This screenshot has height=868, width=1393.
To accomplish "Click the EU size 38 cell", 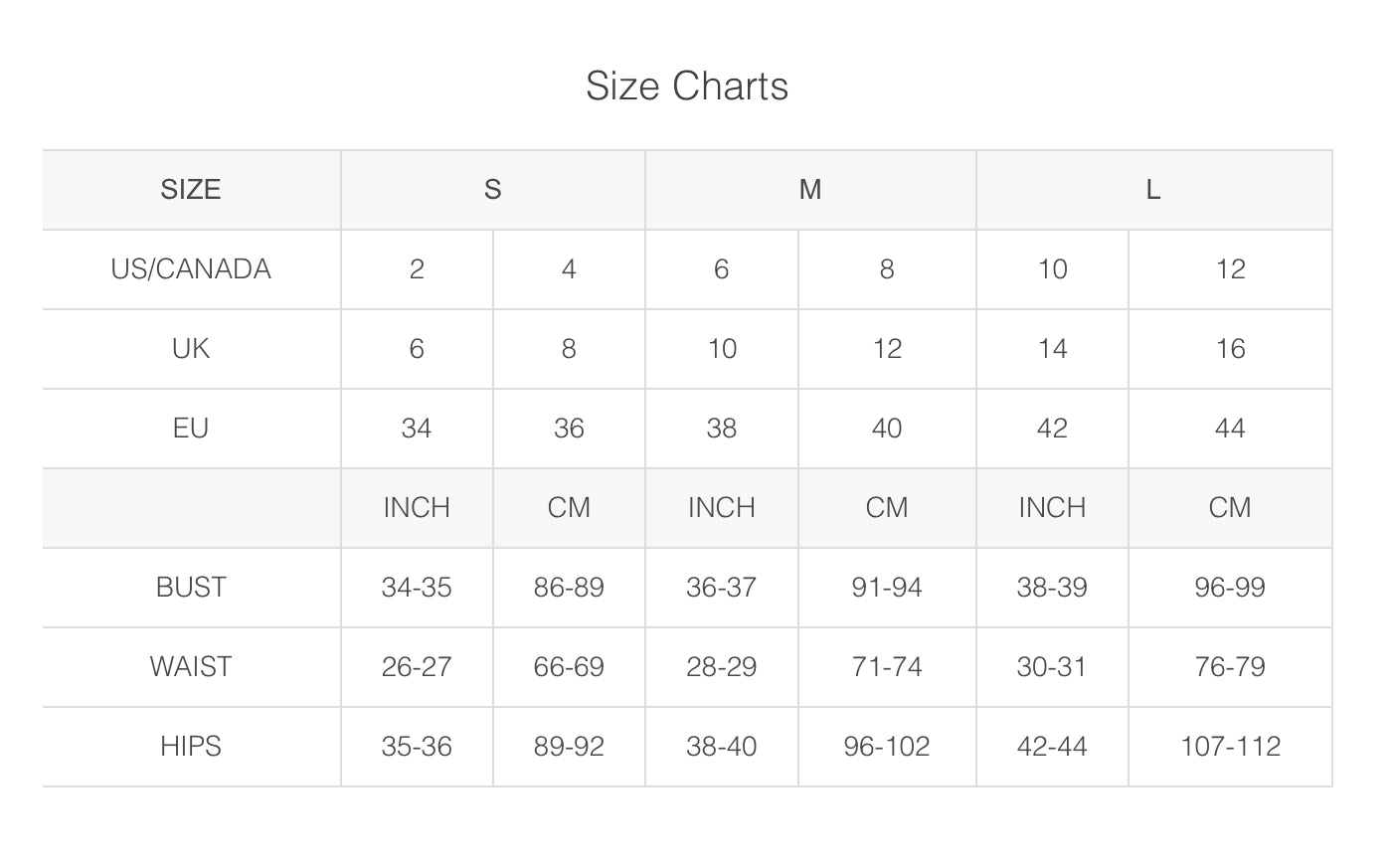I will (721, 428).
